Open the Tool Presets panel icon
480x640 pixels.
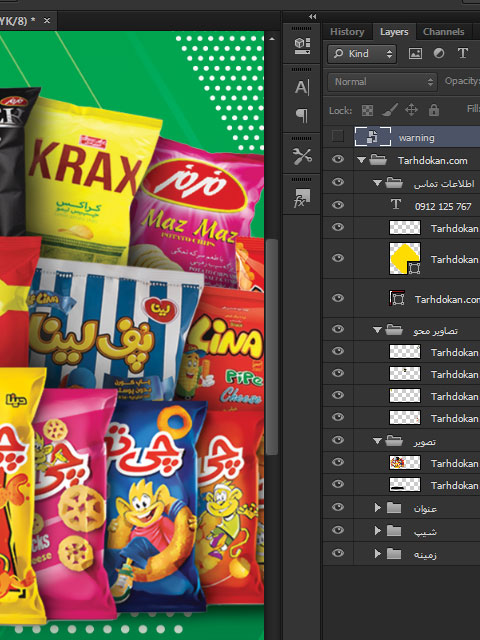302,156
